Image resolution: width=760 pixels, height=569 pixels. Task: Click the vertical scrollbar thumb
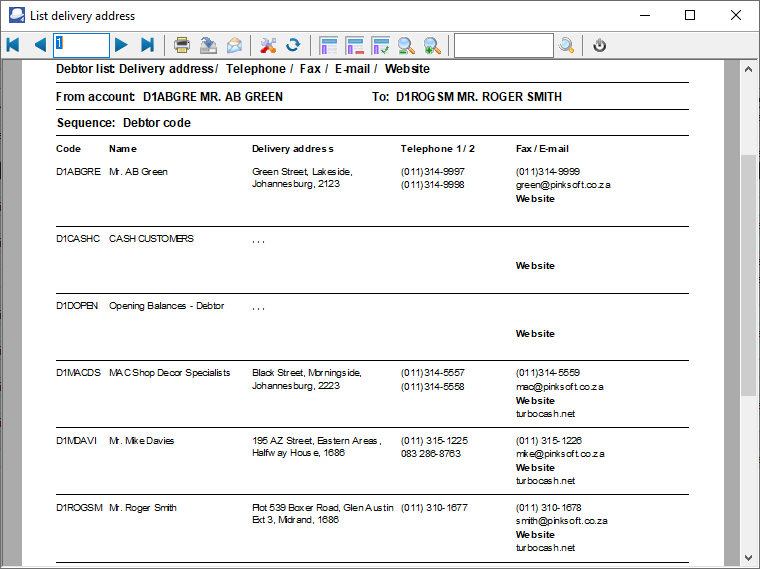748,274
